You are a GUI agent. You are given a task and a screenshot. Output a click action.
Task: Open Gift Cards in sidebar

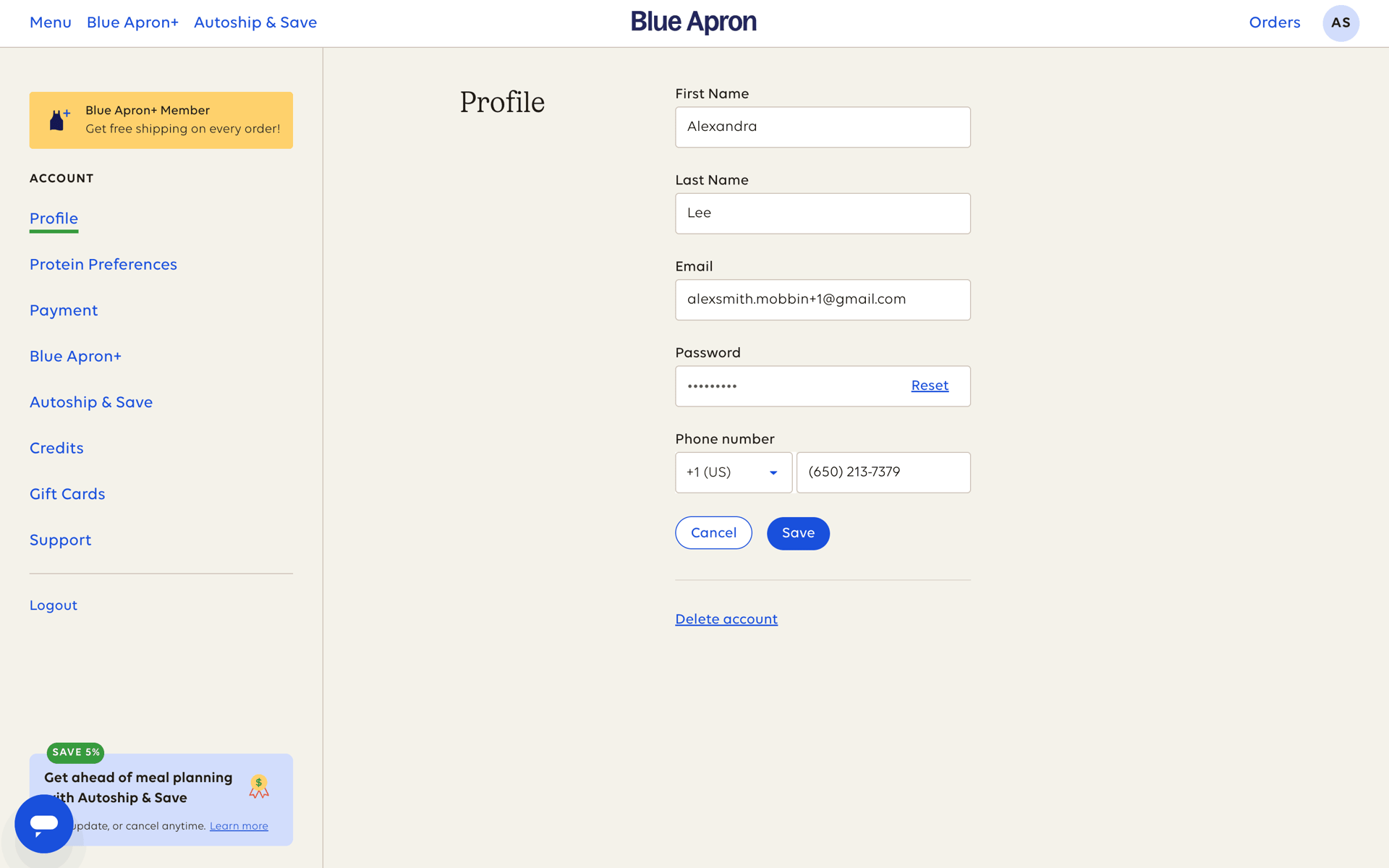tap(67, 494)
